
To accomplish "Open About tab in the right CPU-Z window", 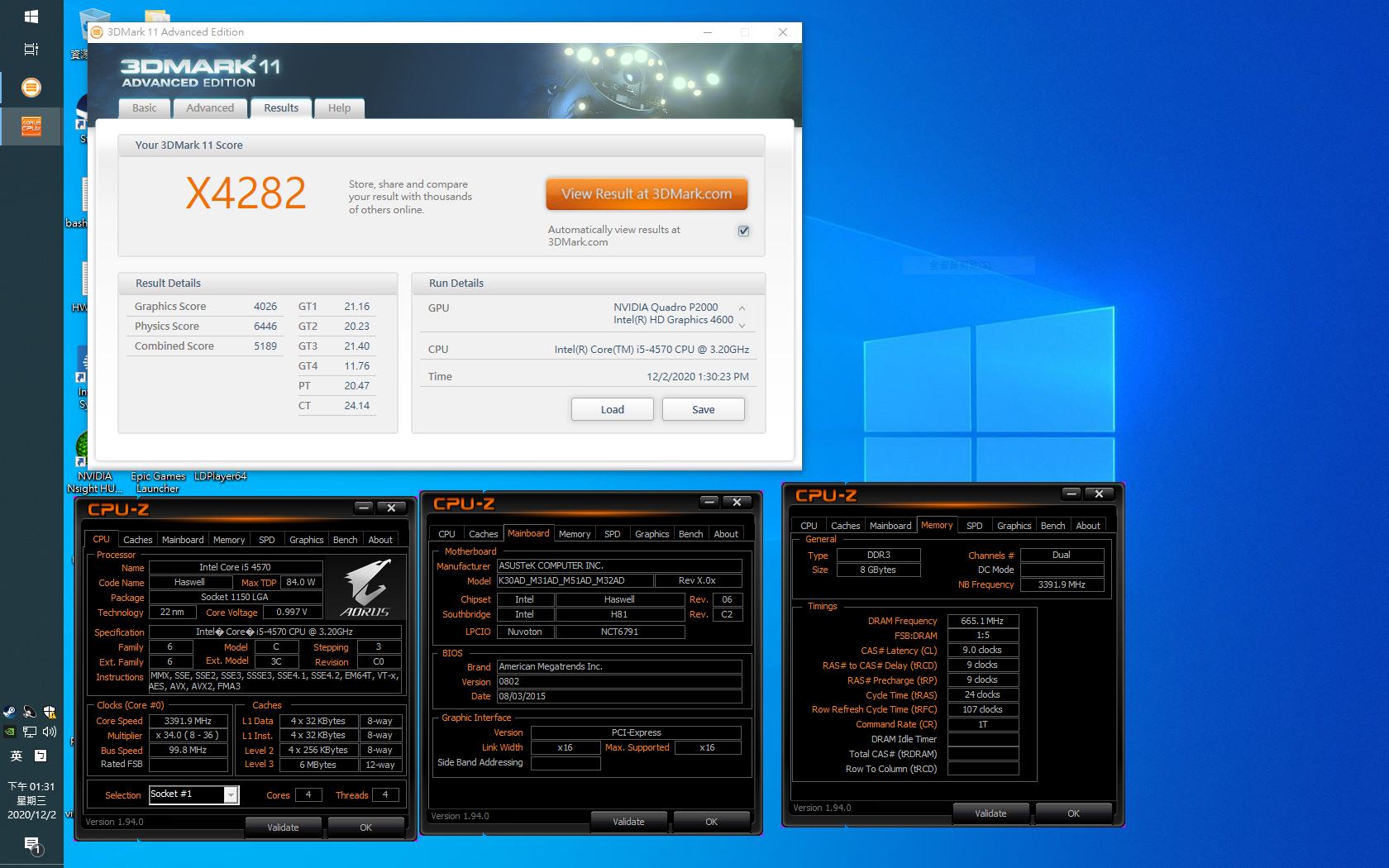I will [1087, 526].
